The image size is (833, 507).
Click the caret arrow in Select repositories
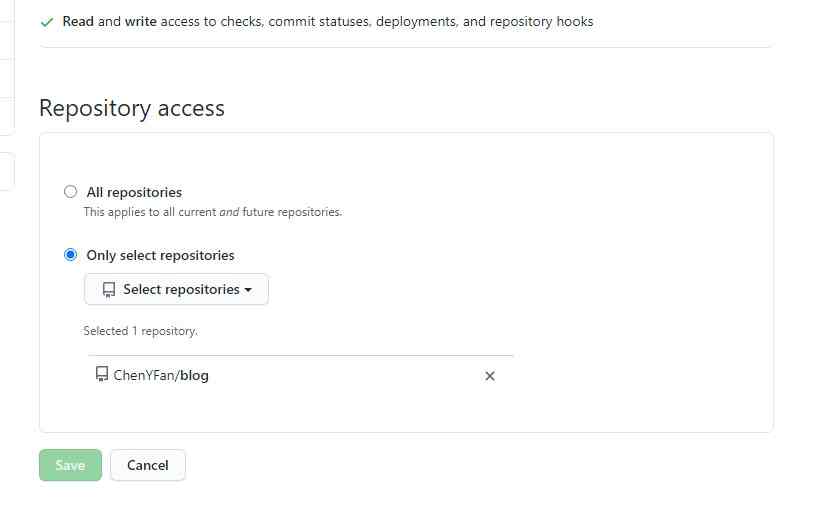[248, 290]
